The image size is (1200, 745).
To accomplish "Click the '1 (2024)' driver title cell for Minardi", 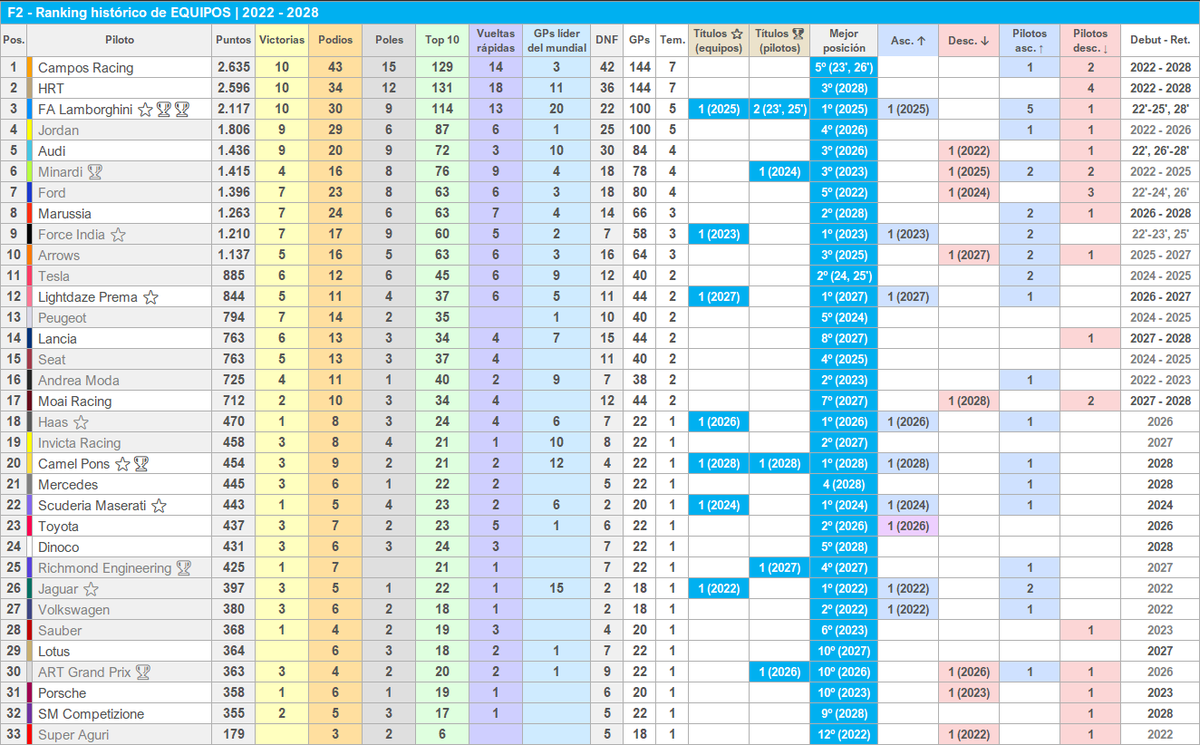I will 779,172.
